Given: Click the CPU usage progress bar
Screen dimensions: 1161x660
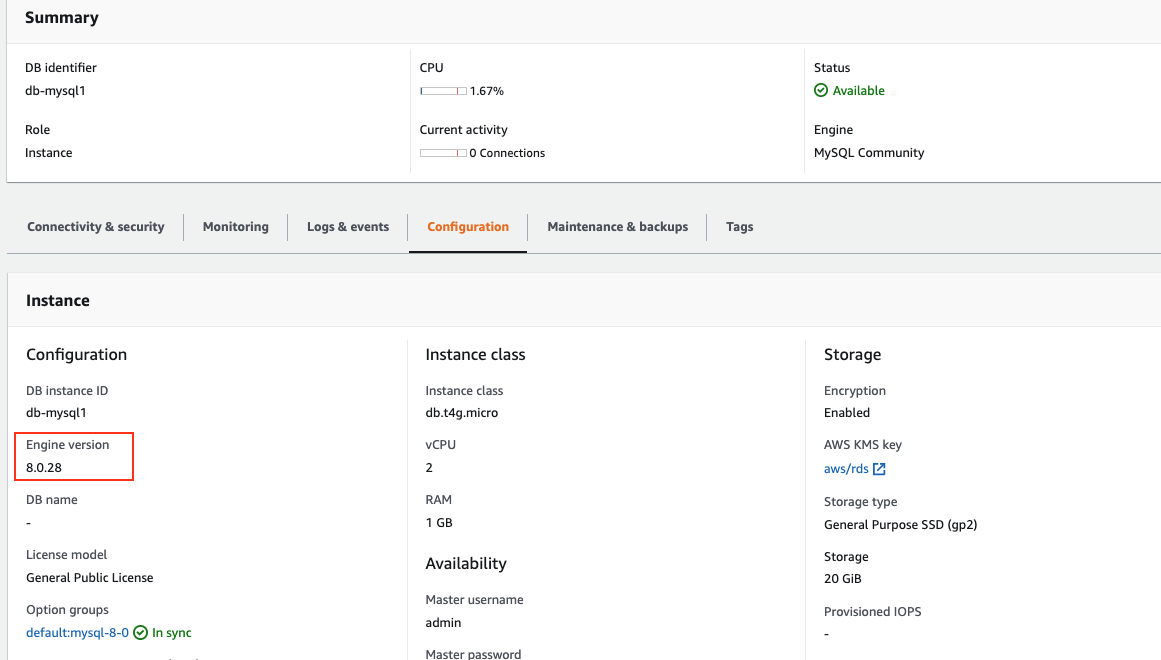Looking at the screenshot, I should coord(443,91).
